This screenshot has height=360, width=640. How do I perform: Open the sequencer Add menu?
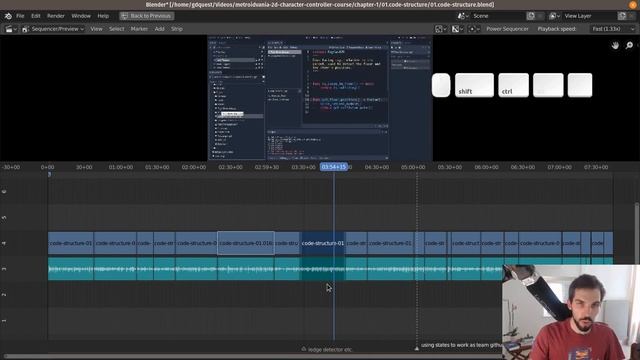pyautogui.click(x=159, y=29)
